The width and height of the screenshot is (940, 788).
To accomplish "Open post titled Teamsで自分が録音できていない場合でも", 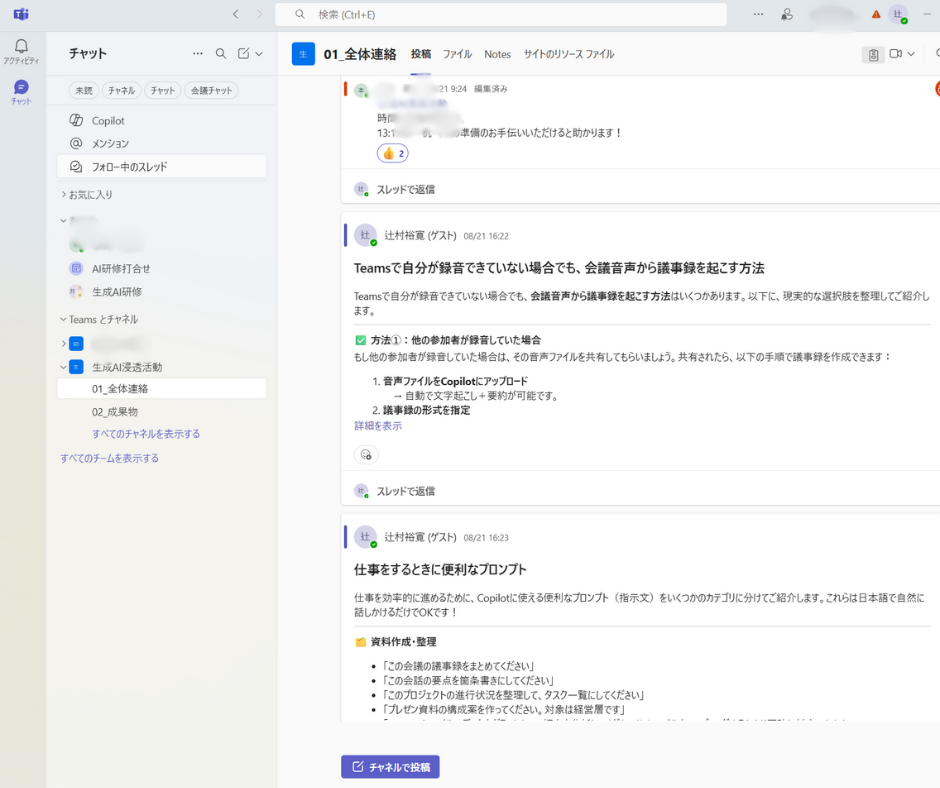I will click(559, 268).
